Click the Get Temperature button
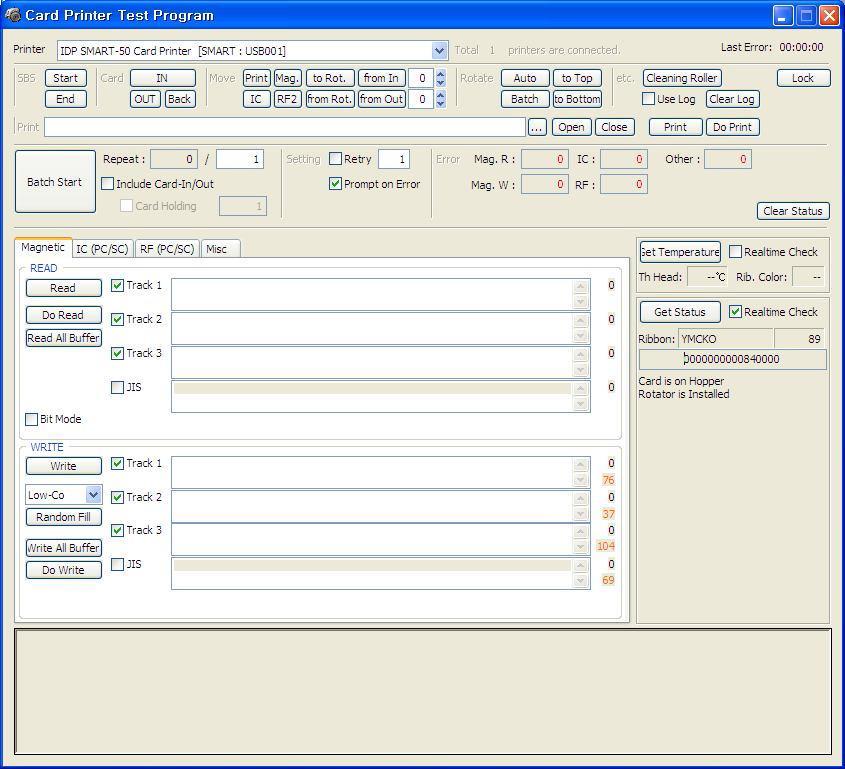845x769 pixels. (681, 252)
